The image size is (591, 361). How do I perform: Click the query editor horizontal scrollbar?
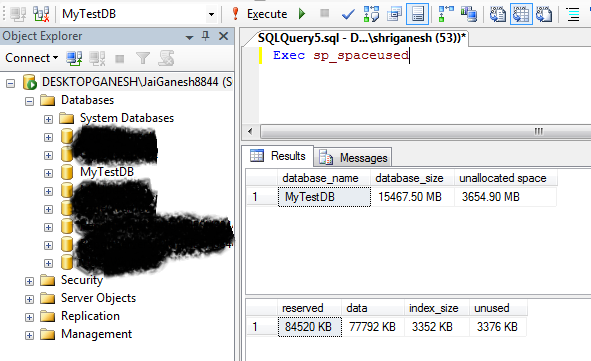tap(426, 132)
